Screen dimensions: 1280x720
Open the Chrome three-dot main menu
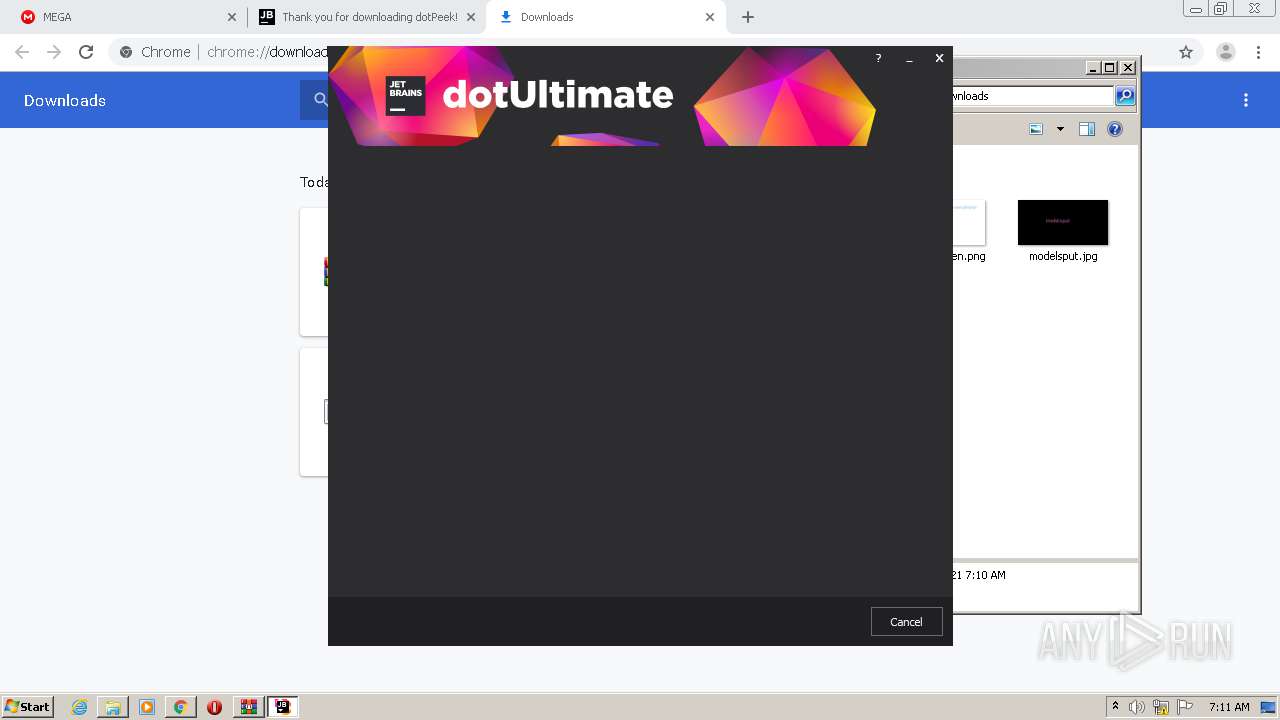tap(1258, 52)
